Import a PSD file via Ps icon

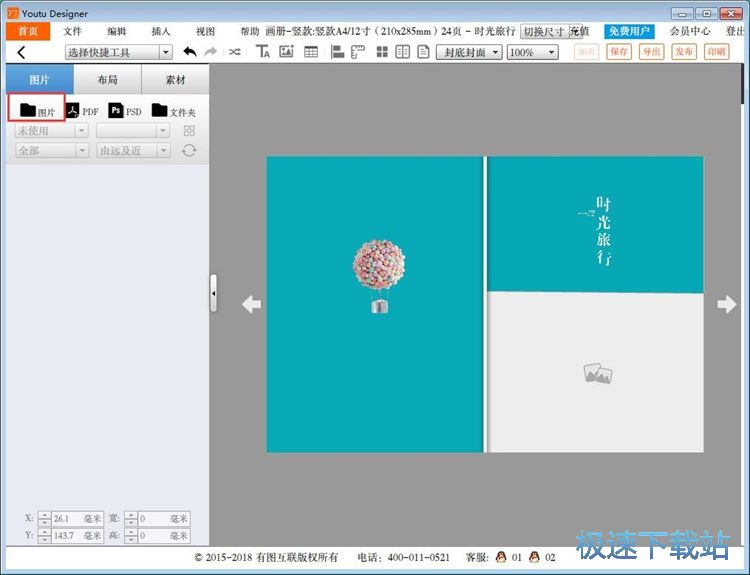click(x=125, y=111)
